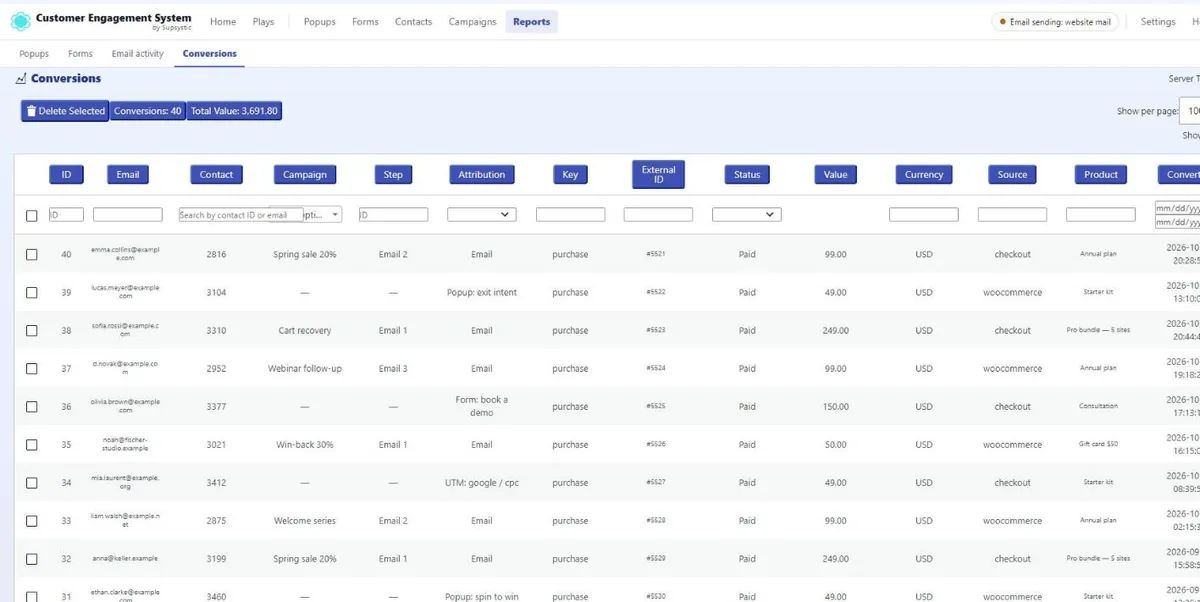1200x602 pixels.
Task: Toggle the select-all checkbox in filter row
Action: tap(32, 215)
